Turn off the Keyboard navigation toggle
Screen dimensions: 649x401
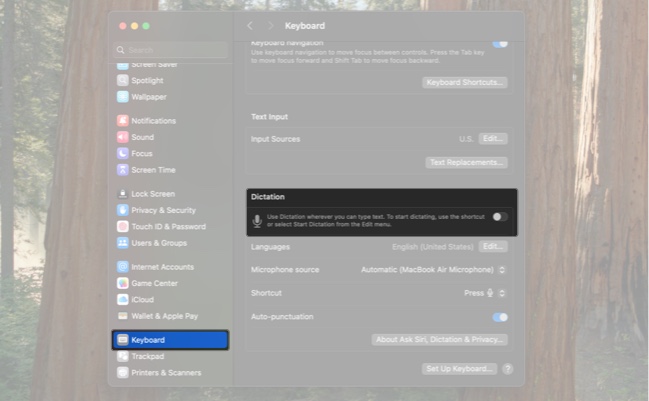coord(500,44)
